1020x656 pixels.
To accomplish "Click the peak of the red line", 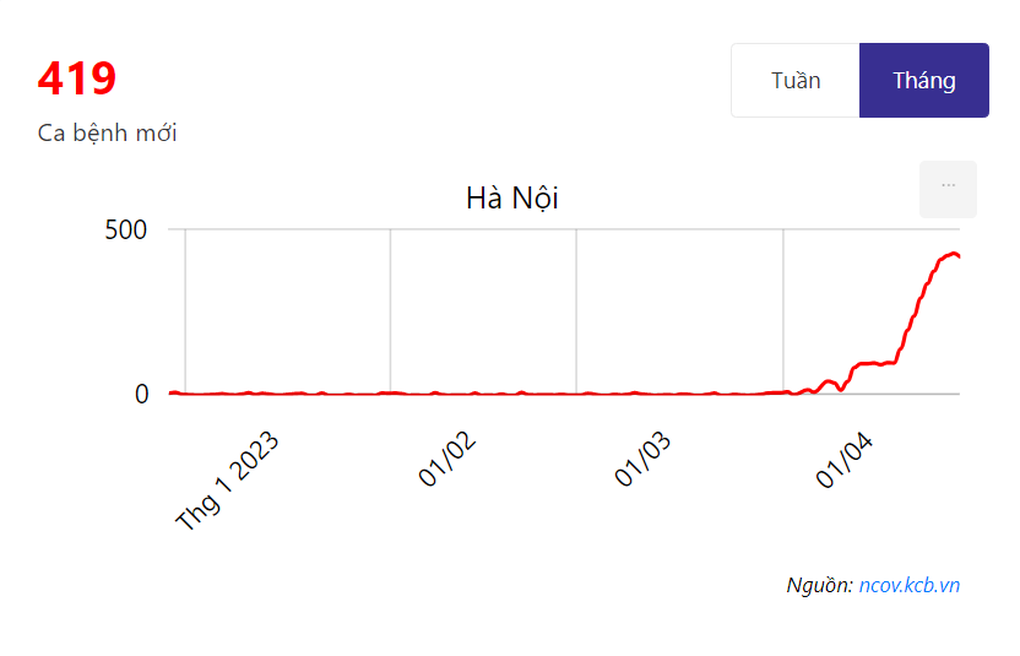I will (x=954, y=254).
